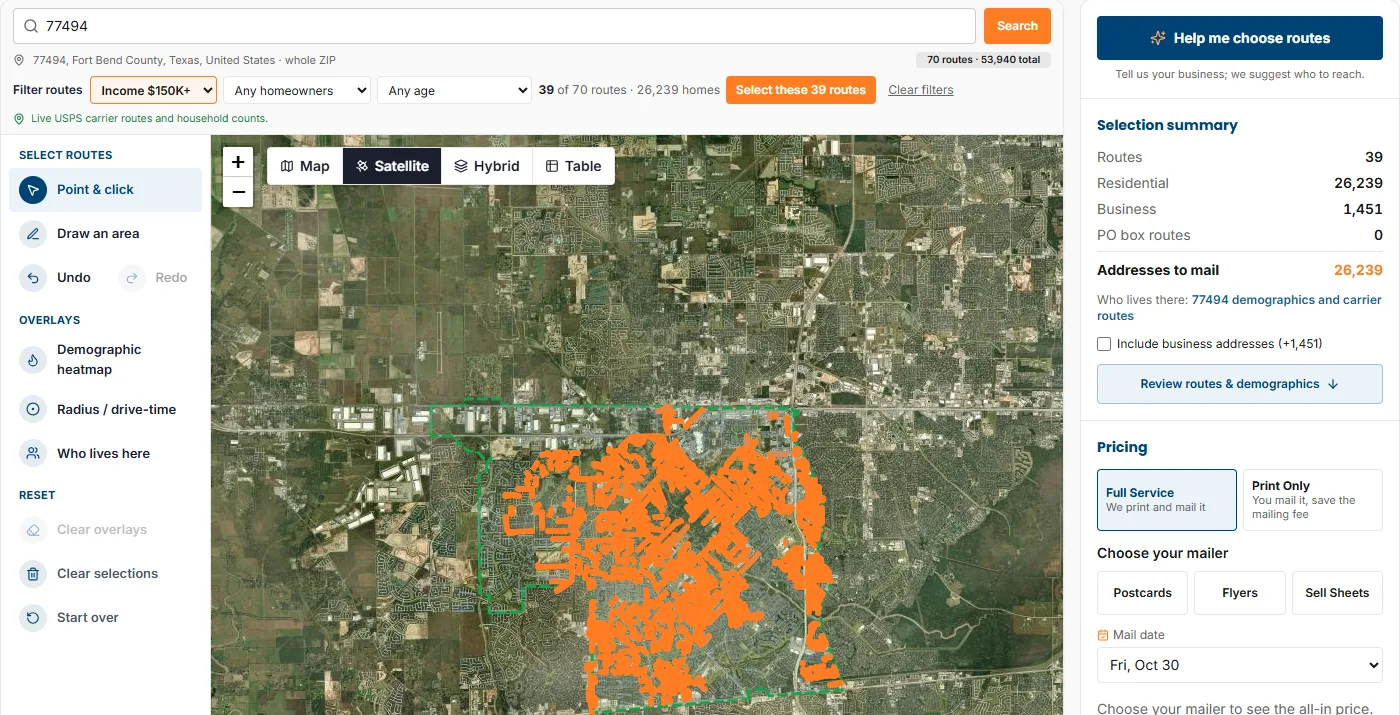This screenshot has height=715, width=1400.
Task: Zoom out the map with minus button
Action: [238, 192]
